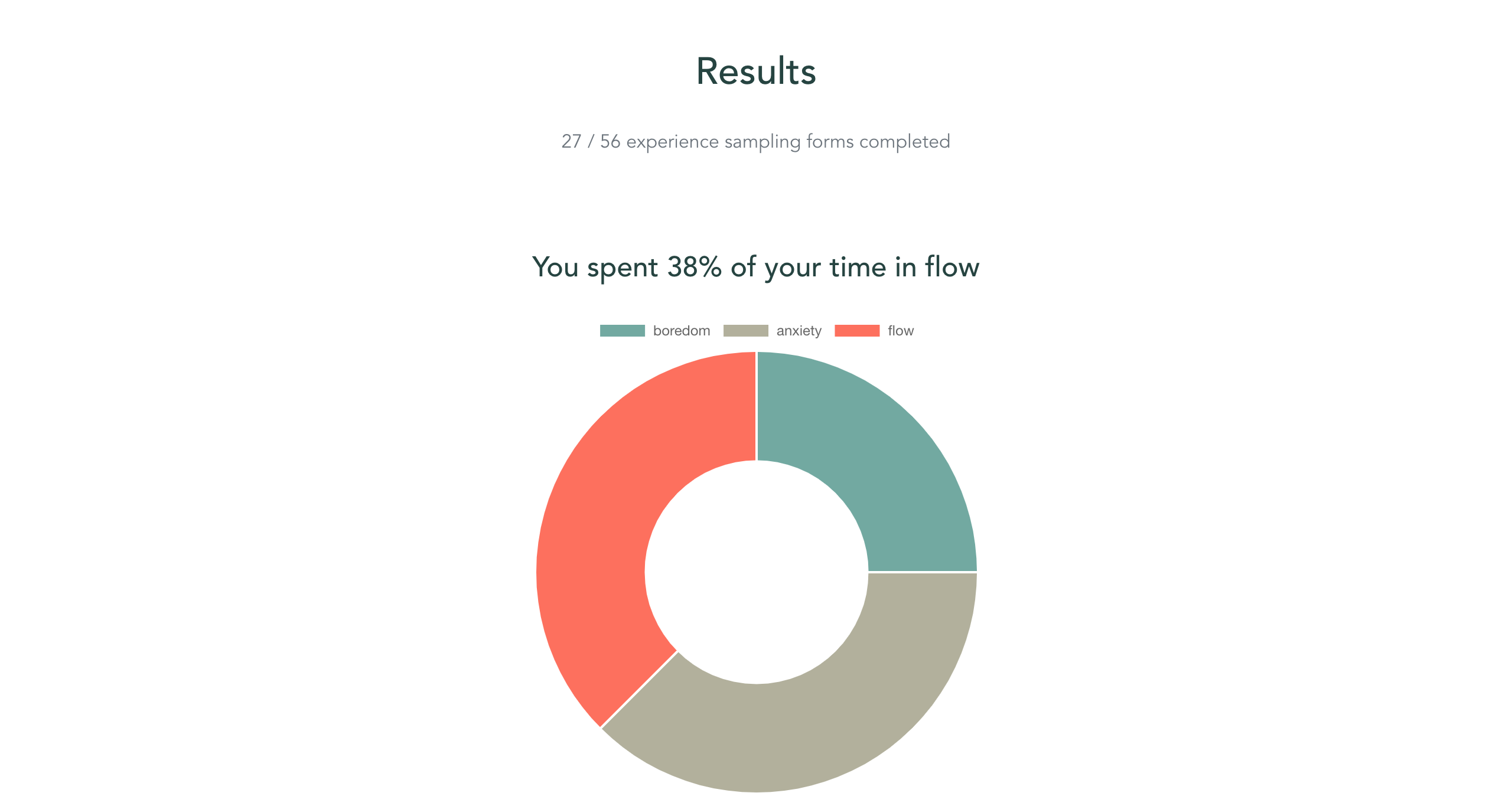Click the divider between flow and boredom segments
1512x809 pixels.
(x=757, y=406)
